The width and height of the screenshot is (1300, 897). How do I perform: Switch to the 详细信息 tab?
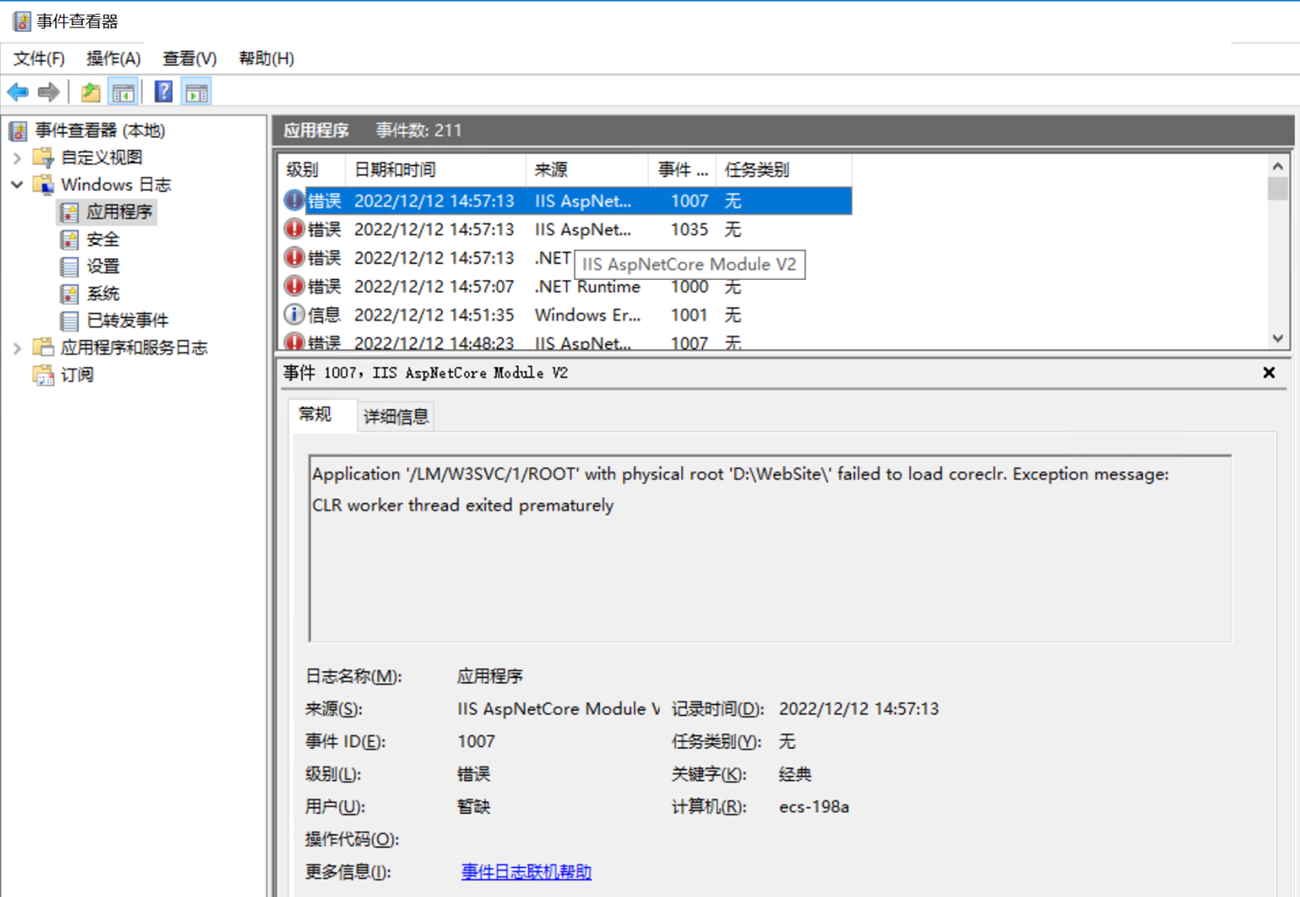point(396,417)
